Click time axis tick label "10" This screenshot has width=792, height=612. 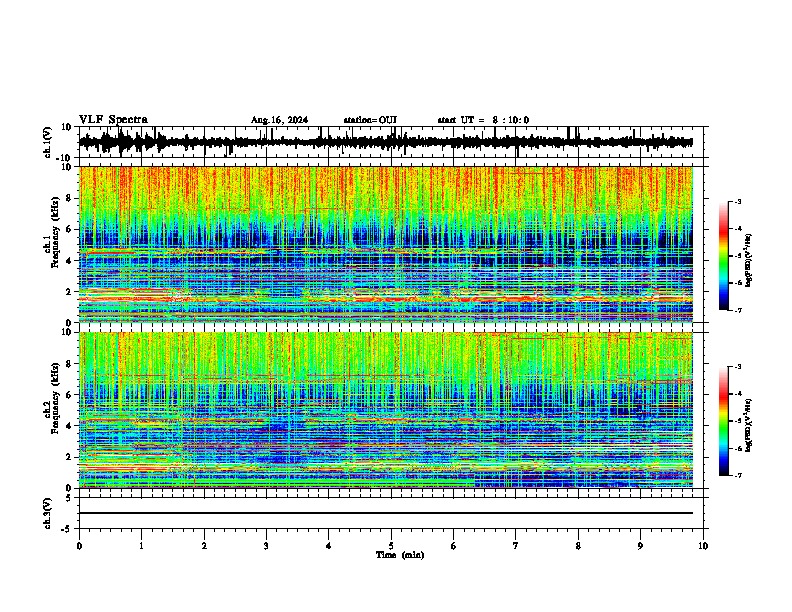pyautogui.click(x=703, y=546)
